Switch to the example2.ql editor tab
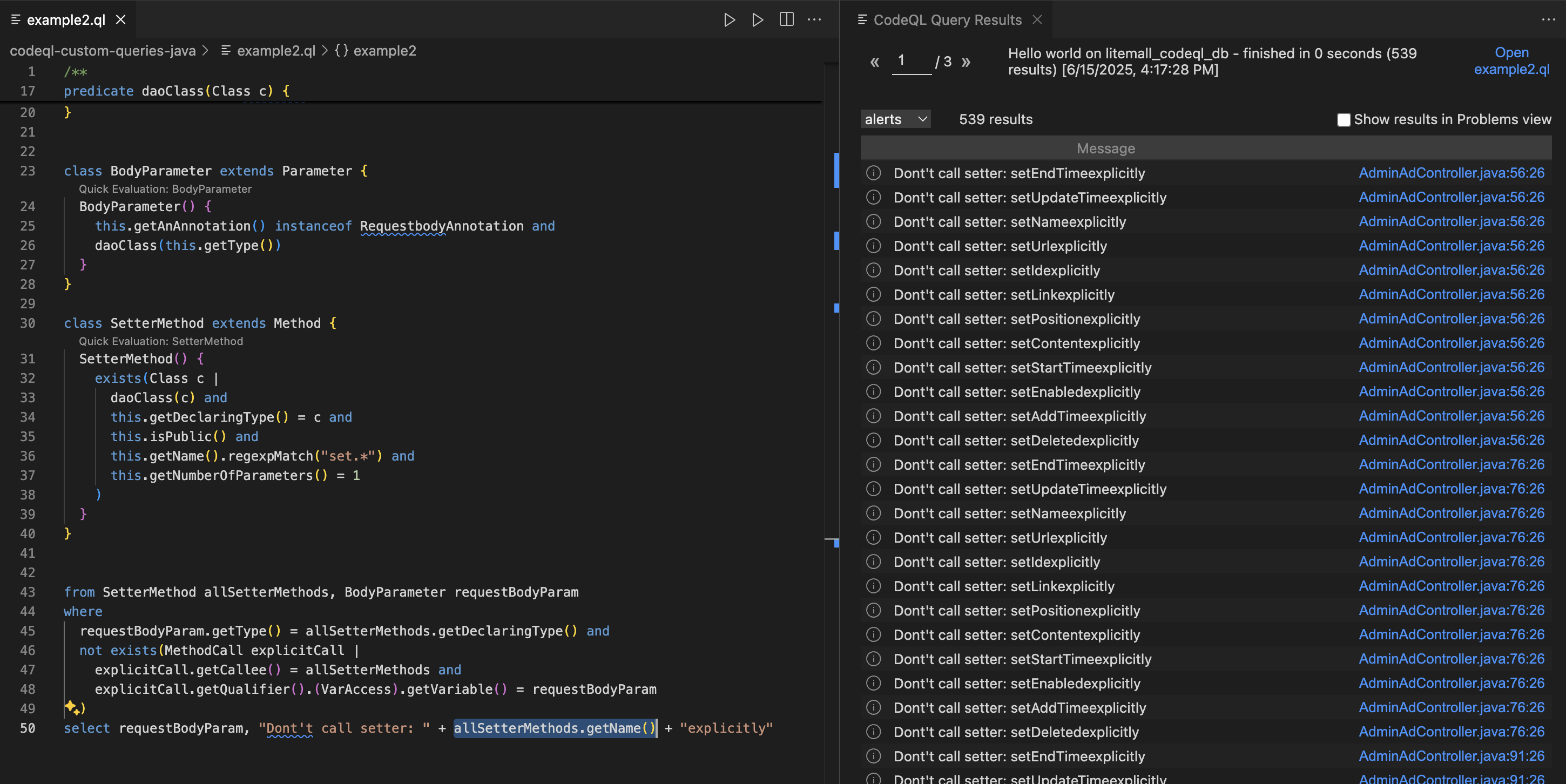This screenshot has height=784, width=1566. click(66, 20)
